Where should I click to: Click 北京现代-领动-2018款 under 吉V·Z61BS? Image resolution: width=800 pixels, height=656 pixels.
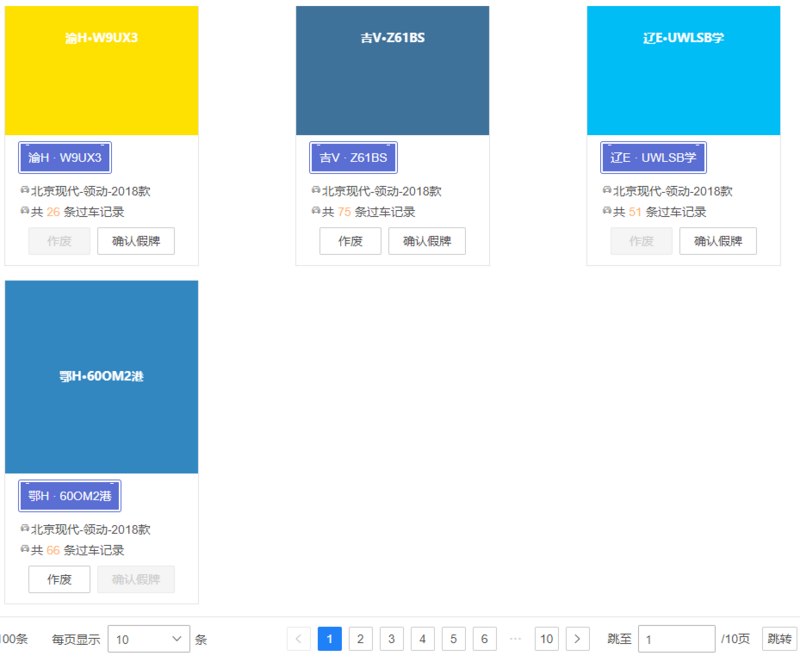pyautogui.click(x=382, y=191)
